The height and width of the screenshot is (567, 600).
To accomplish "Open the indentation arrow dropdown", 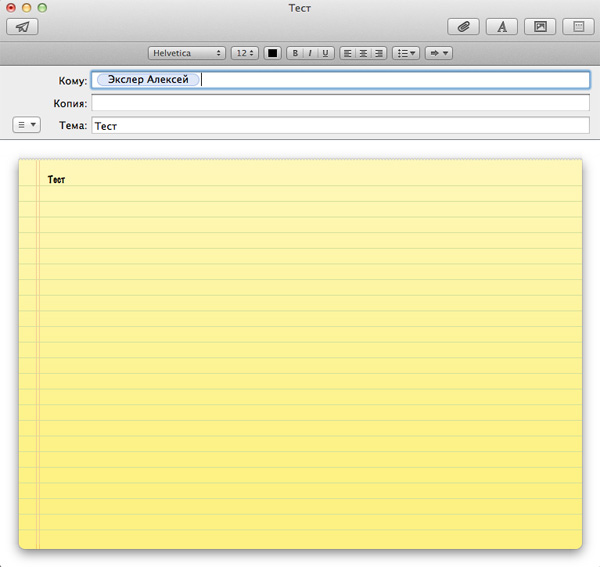I will (x=439, y=53).
